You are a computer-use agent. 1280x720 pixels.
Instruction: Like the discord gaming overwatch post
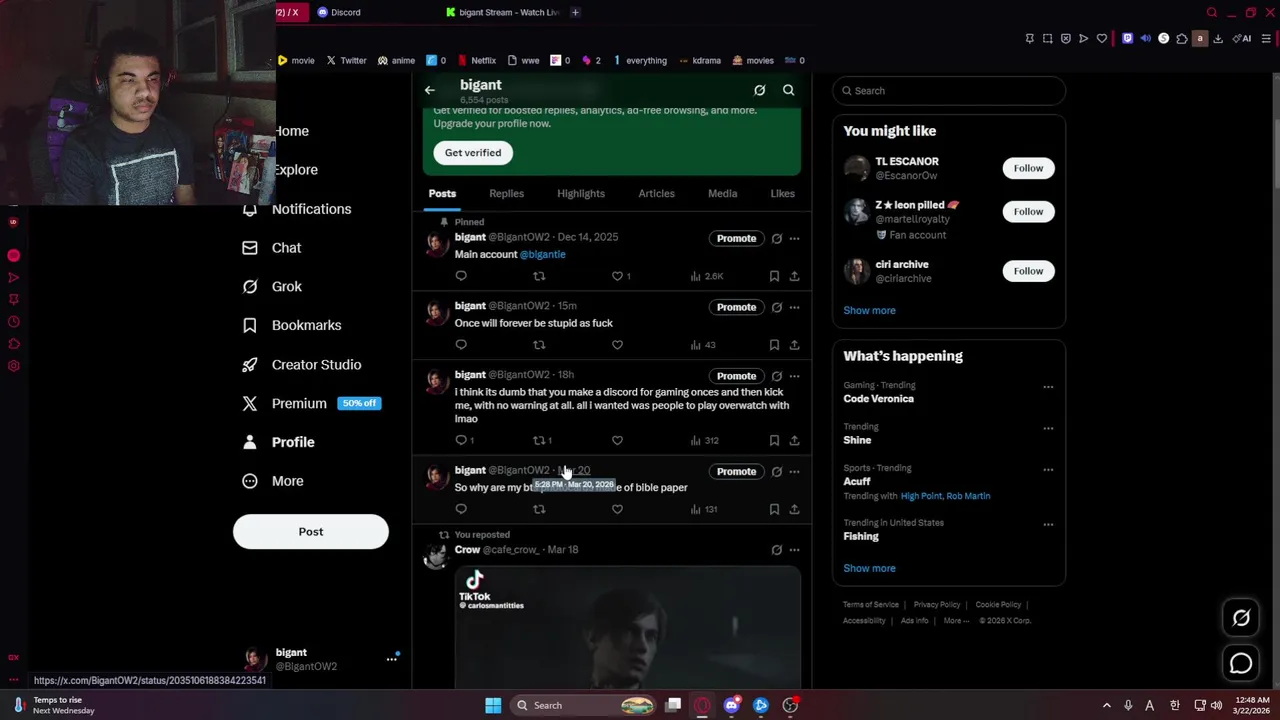click(x=617, y=440)
